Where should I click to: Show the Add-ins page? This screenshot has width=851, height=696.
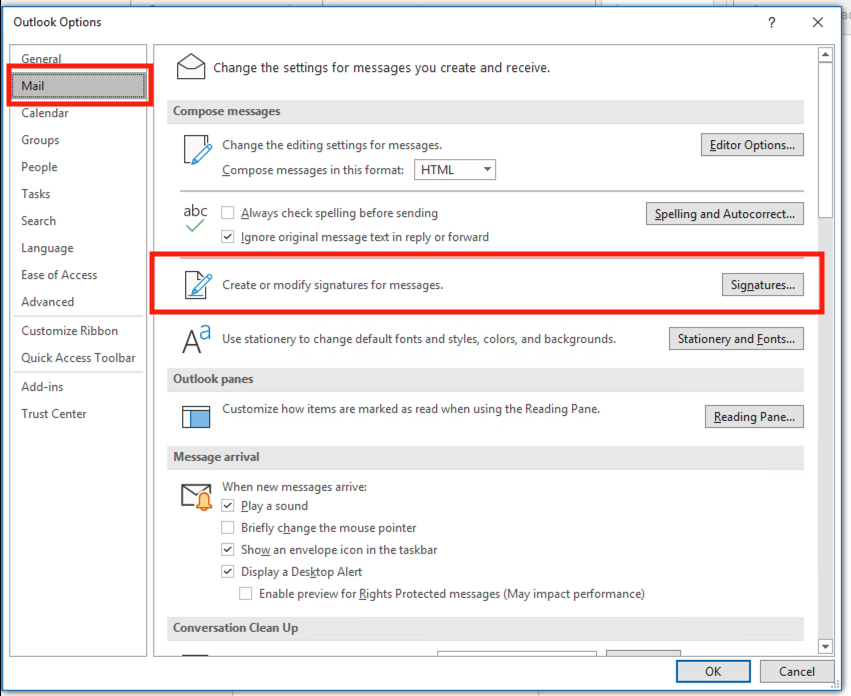point(78,387)
